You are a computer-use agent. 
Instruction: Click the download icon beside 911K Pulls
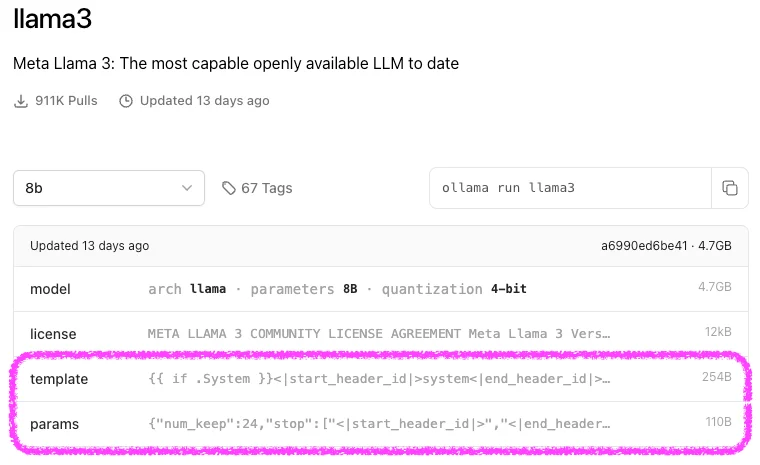21,101
